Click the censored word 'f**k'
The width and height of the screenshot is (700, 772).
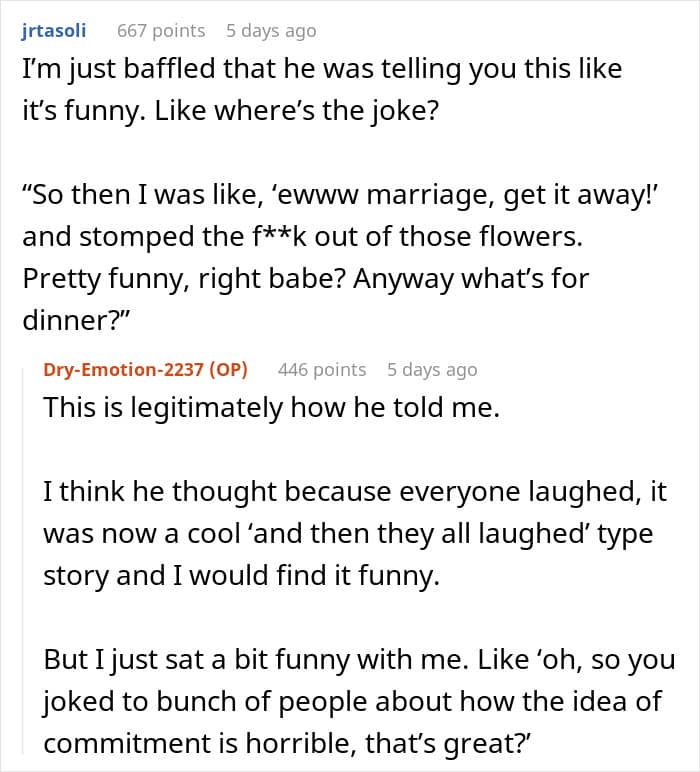[279, 236]
